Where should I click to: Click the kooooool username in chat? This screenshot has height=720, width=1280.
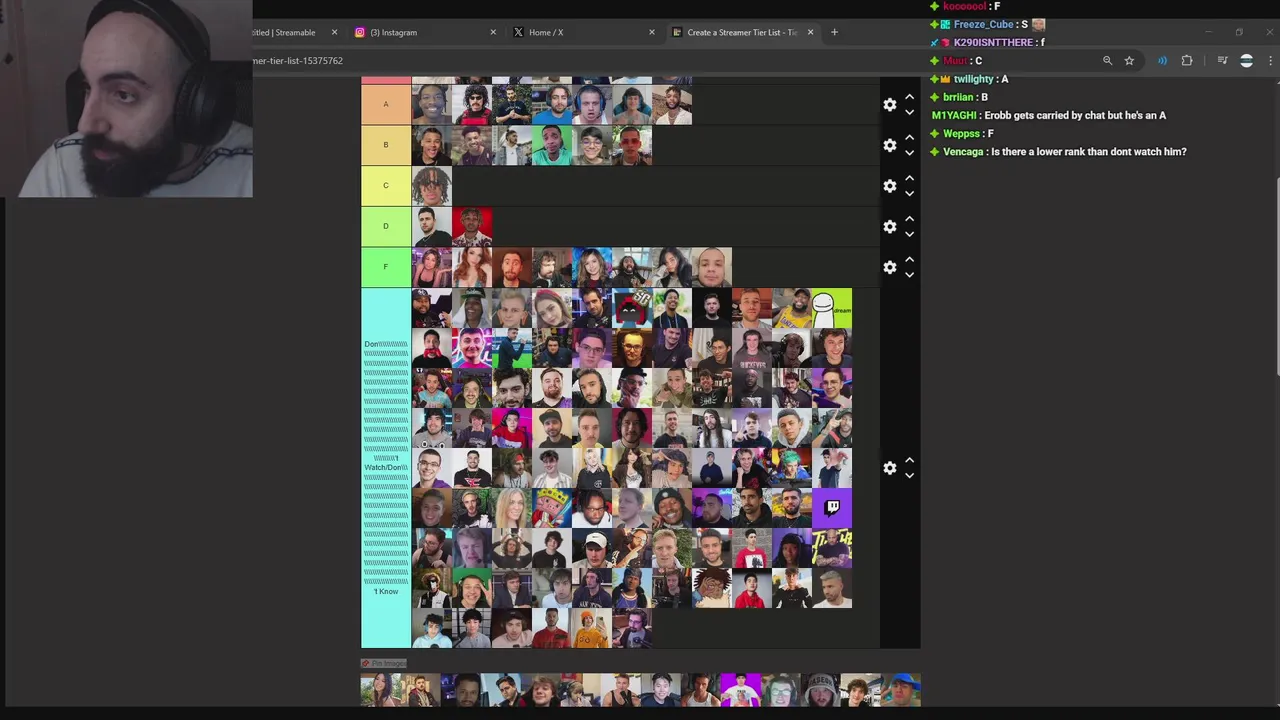(x=964, y=6)
